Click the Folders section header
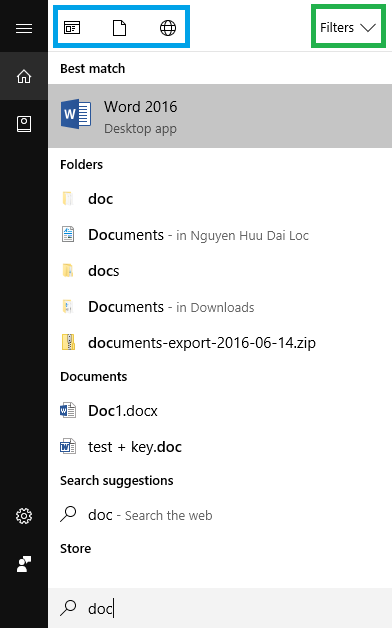The image size is (392, 628). point(82,165)
